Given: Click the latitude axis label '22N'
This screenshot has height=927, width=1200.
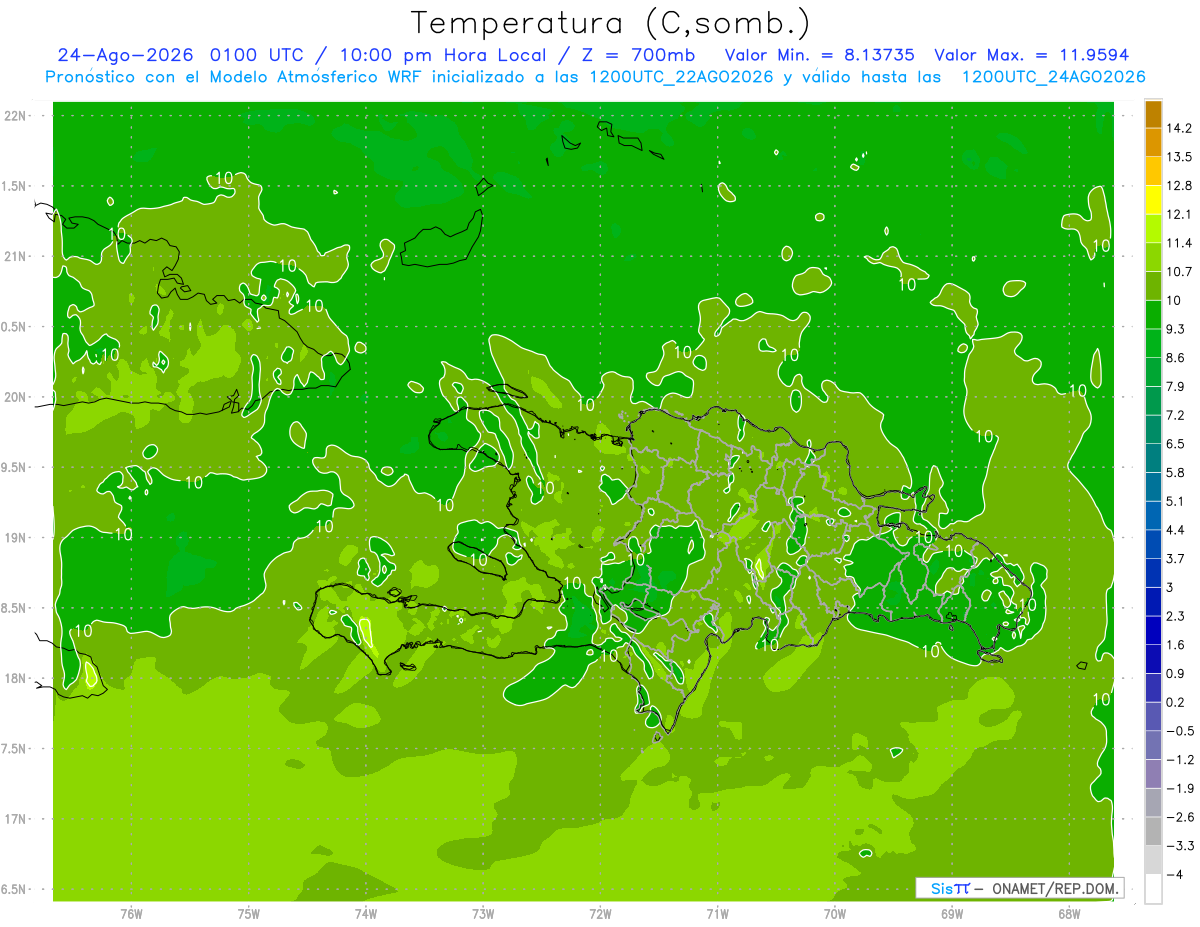Looking at the screenshot, I should pos(16,116).
